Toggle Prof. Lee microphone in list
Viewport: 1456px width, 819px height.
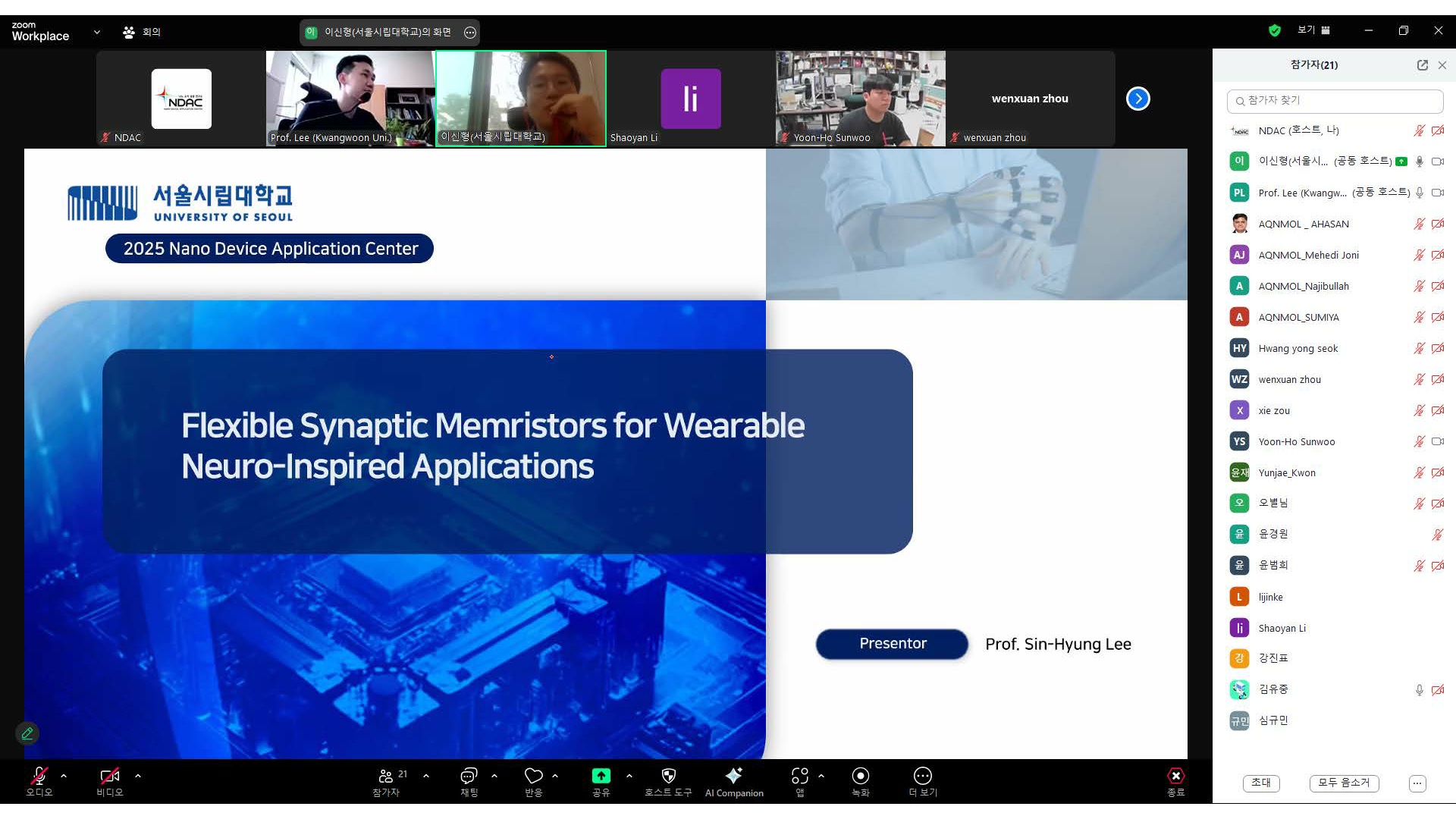pyautogui.click(x=1419, y=193)
